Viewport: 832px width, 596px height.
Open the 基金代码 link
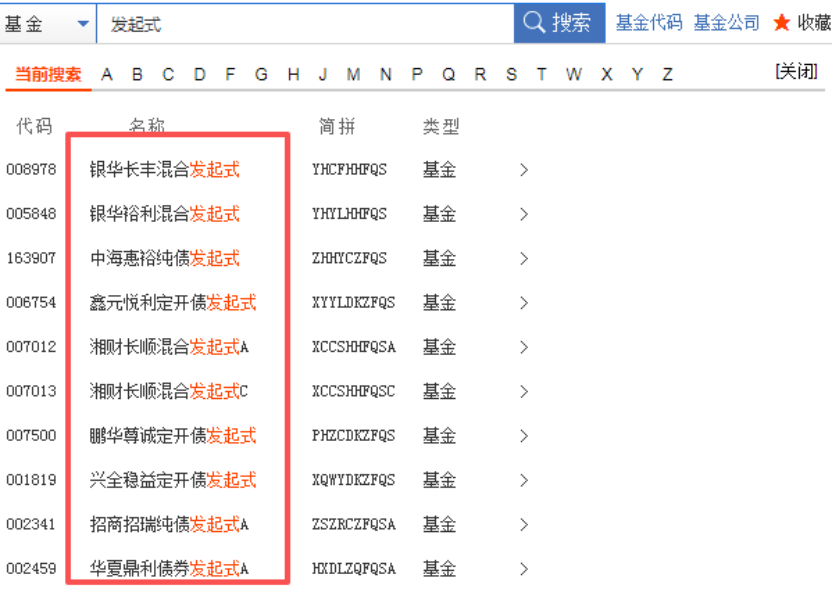click(649, 22)
